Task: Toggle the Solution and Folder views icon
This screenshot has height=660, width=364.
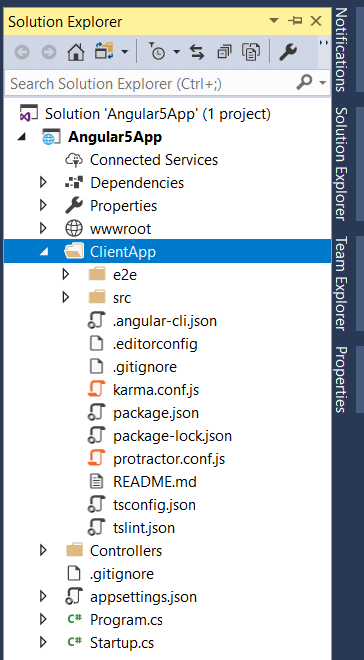Action: 102,52
